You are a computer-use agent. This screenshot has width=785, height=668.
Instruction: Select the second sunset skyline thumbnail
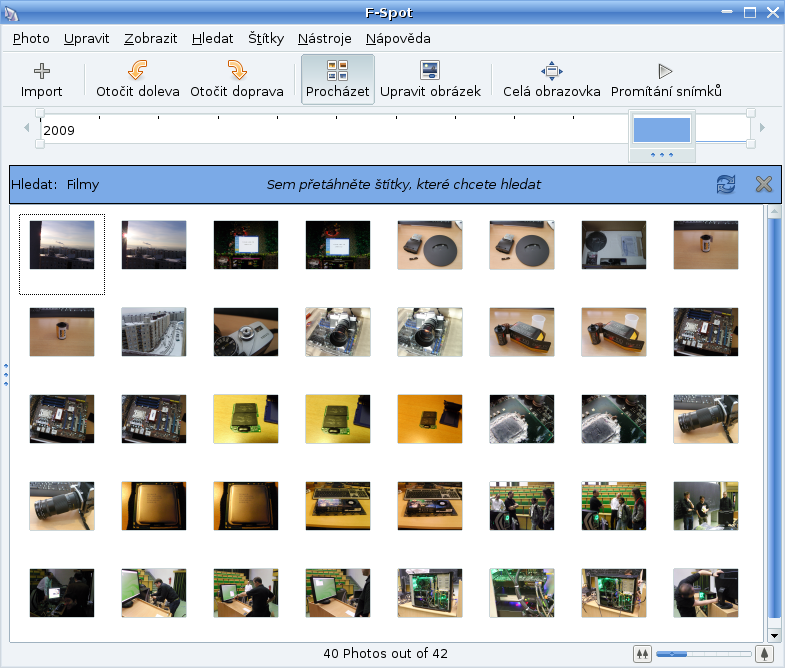pyautogui.click(x=154, y=245)
